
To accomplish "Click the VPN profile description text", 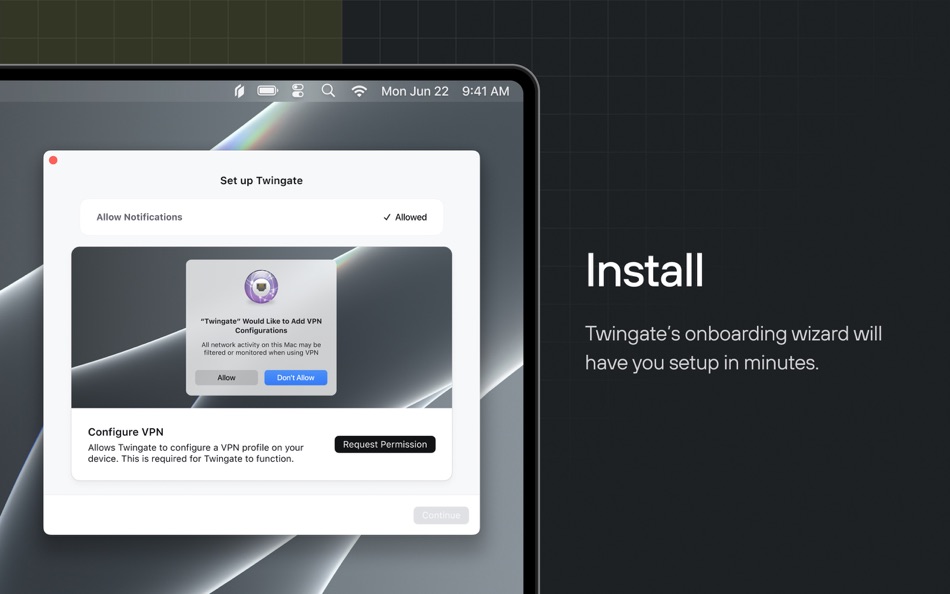I will coord(196,453).
